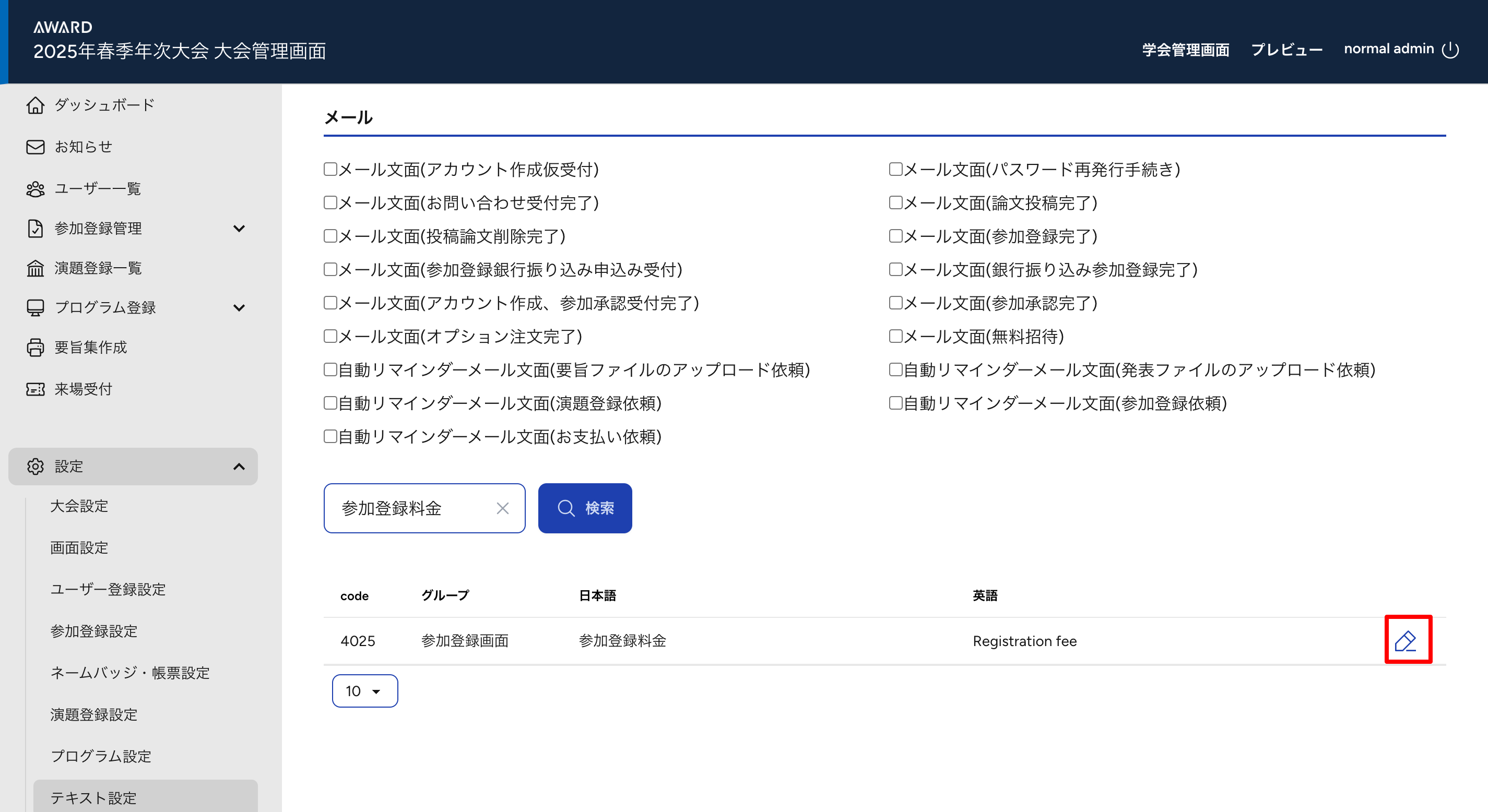Enable メール文面(論文投稿完了) checkbox
The height and width of the screenshot is (812, 1488).
tap(895, 202)
